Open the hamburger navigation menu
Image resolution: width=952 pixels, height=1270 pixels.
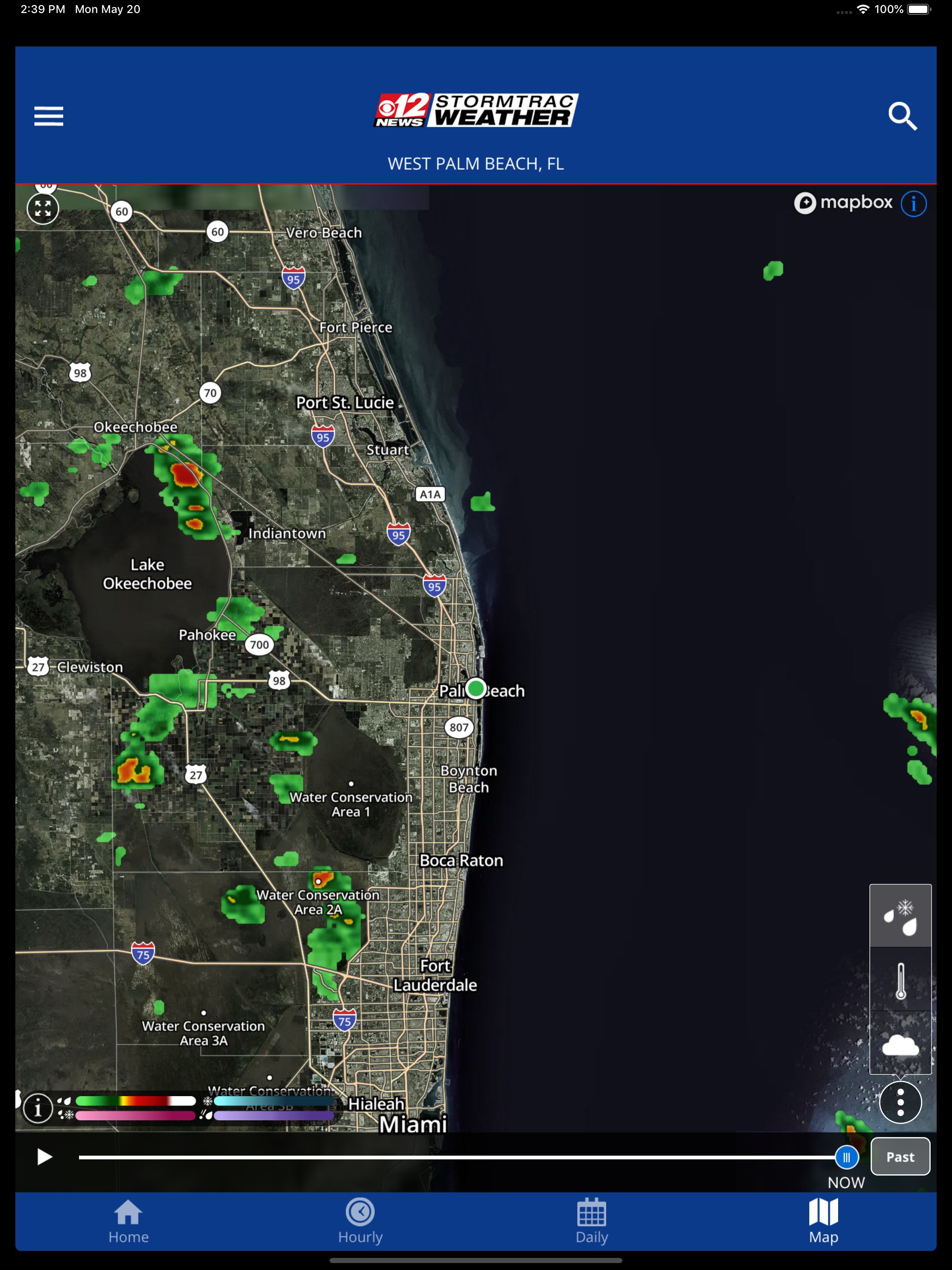tap(49, 116)
